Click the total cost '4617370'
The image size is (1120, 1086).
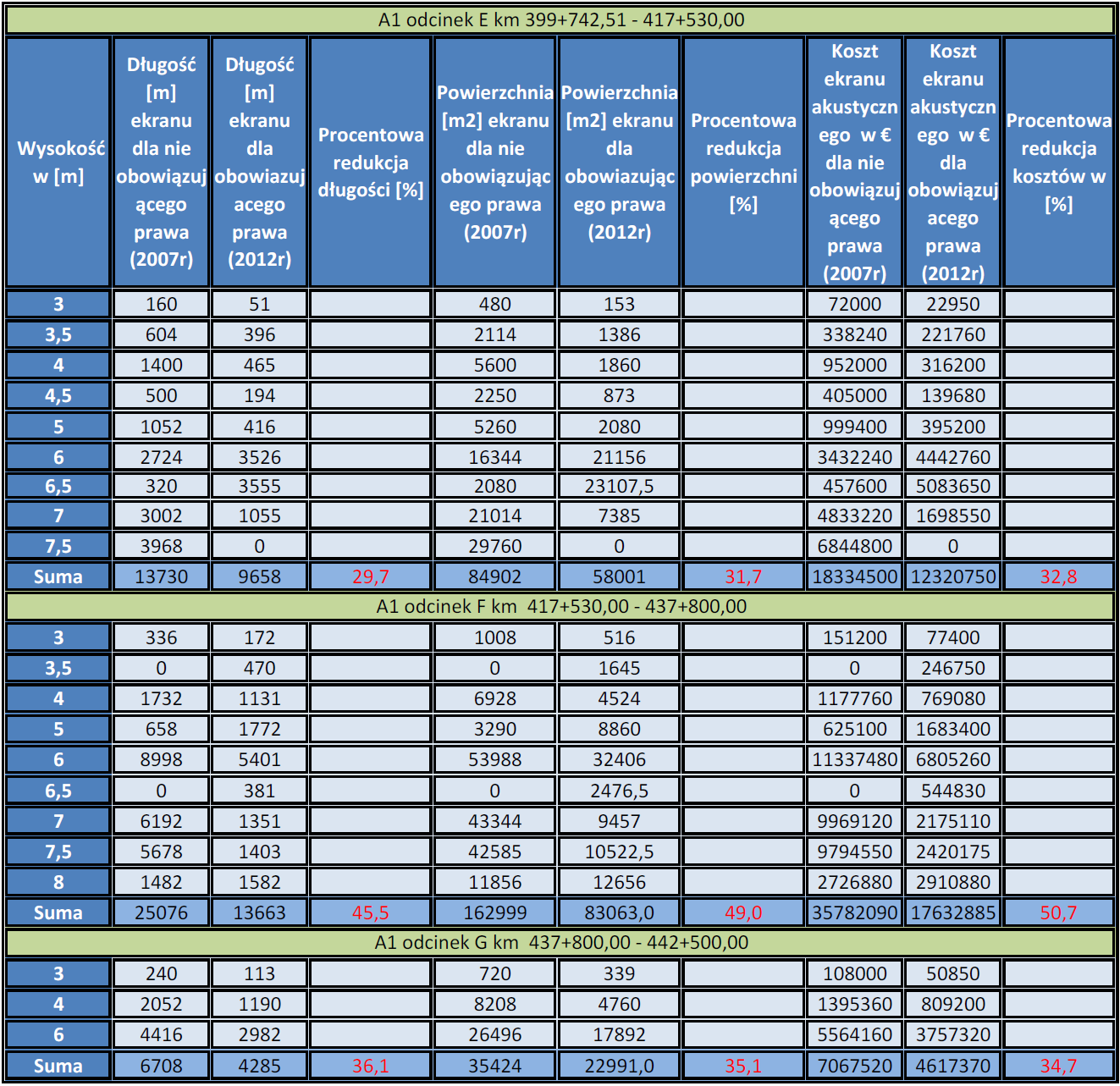point(952,1066)
